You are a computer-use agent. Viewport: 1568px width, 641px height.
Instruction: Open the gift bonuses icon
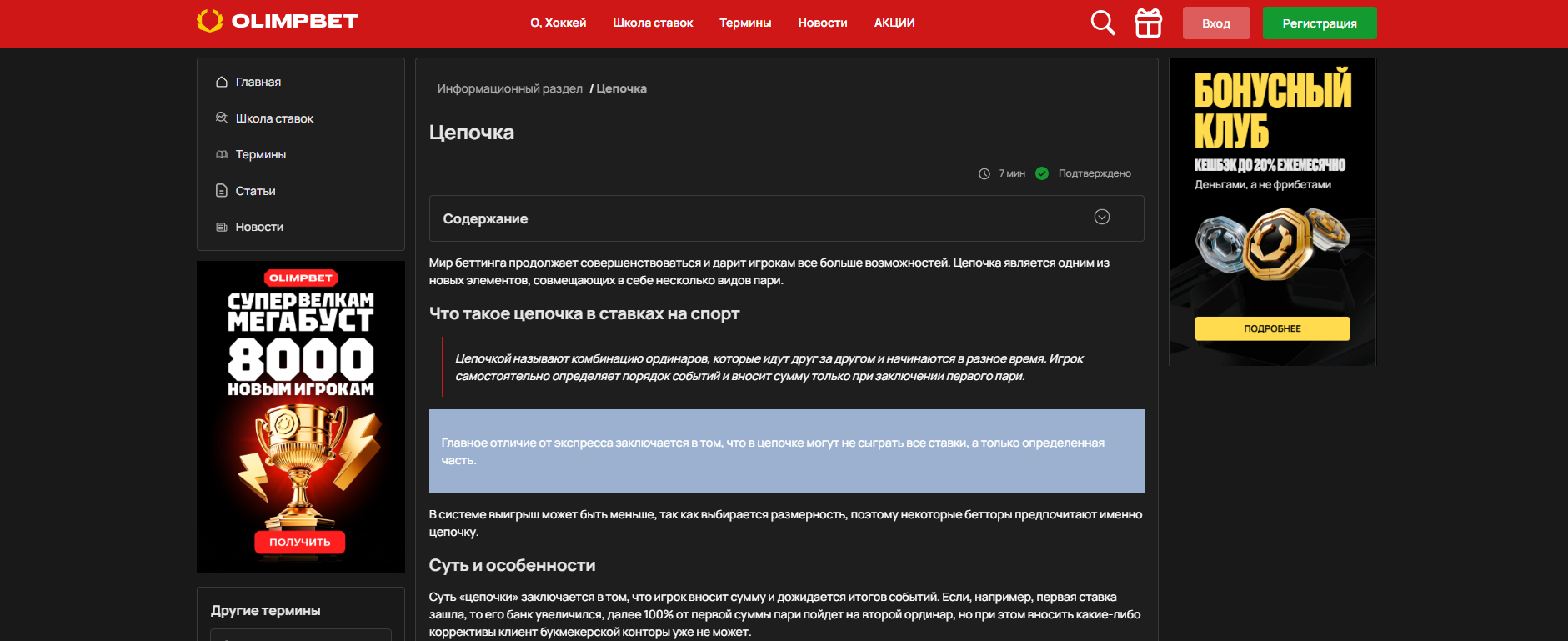click(x=1148, y=23)
